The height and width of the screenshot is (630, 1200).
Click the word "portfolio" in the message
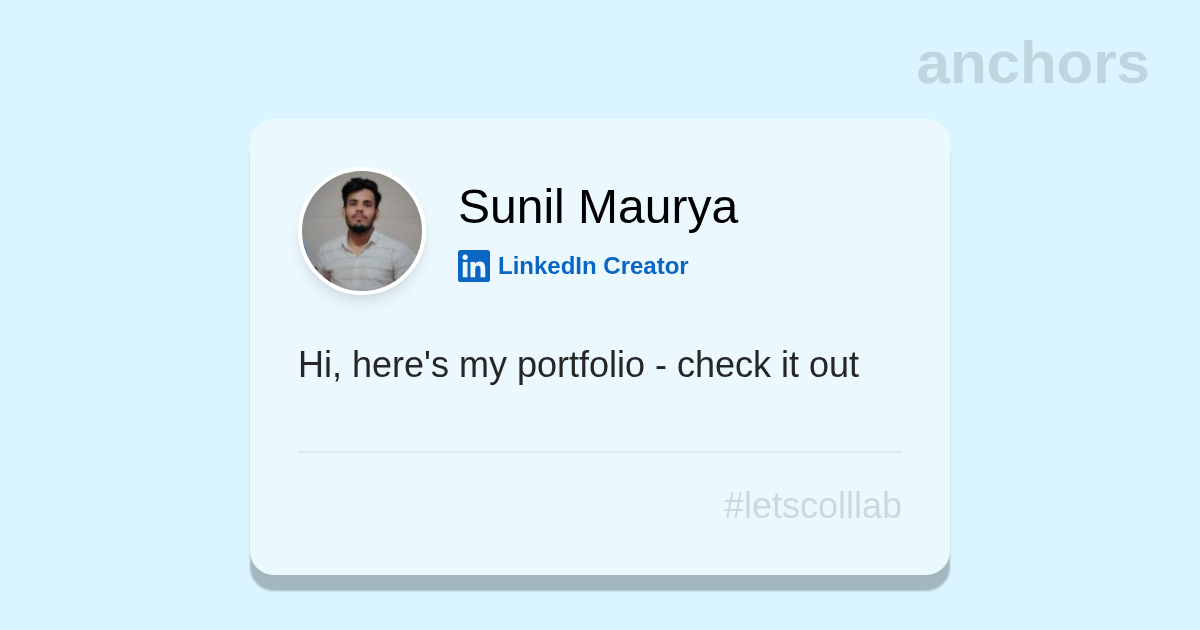point(580,365)
